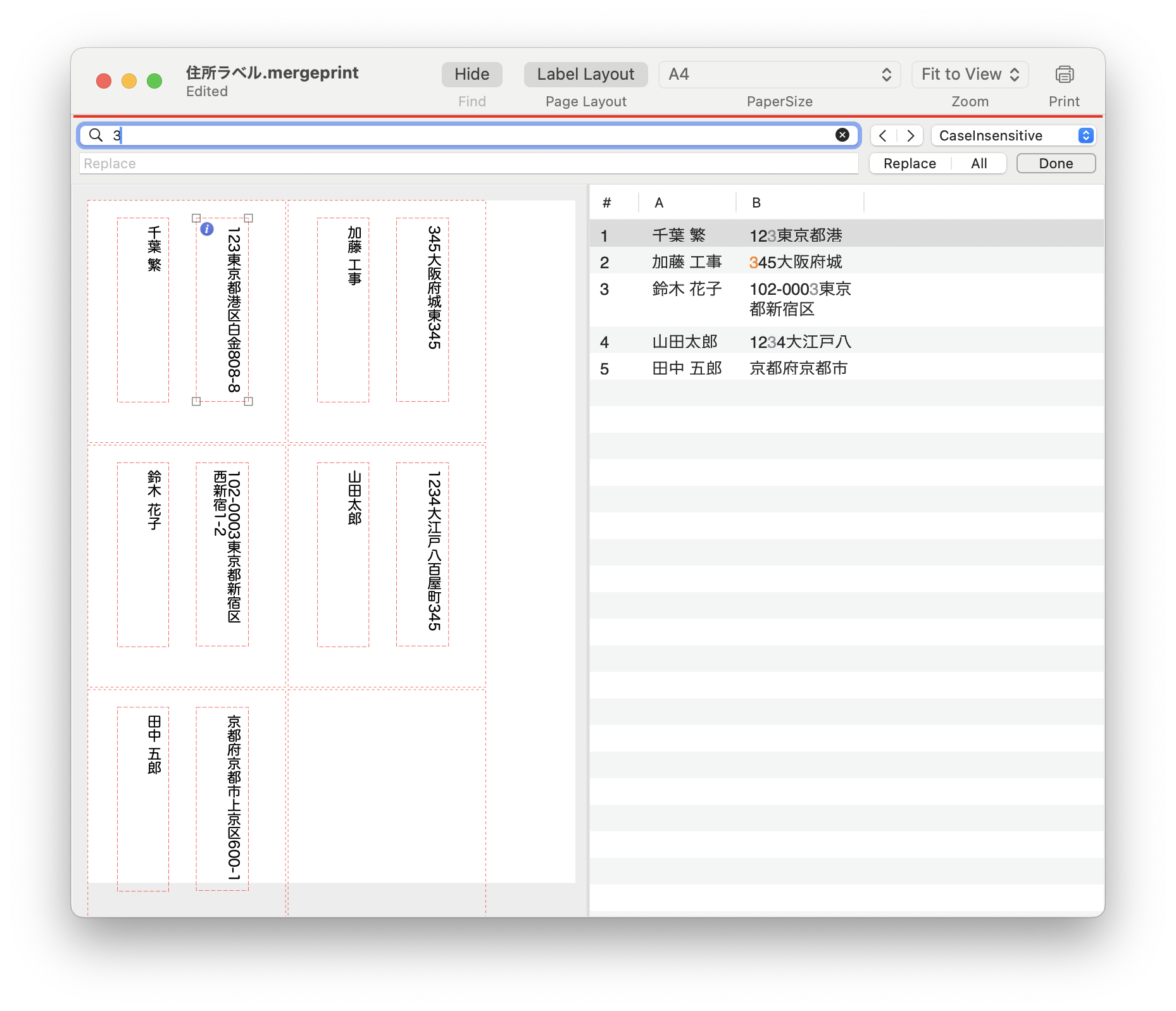Select row number 5 in the table

pyautogui.click(x=604, y=369)
